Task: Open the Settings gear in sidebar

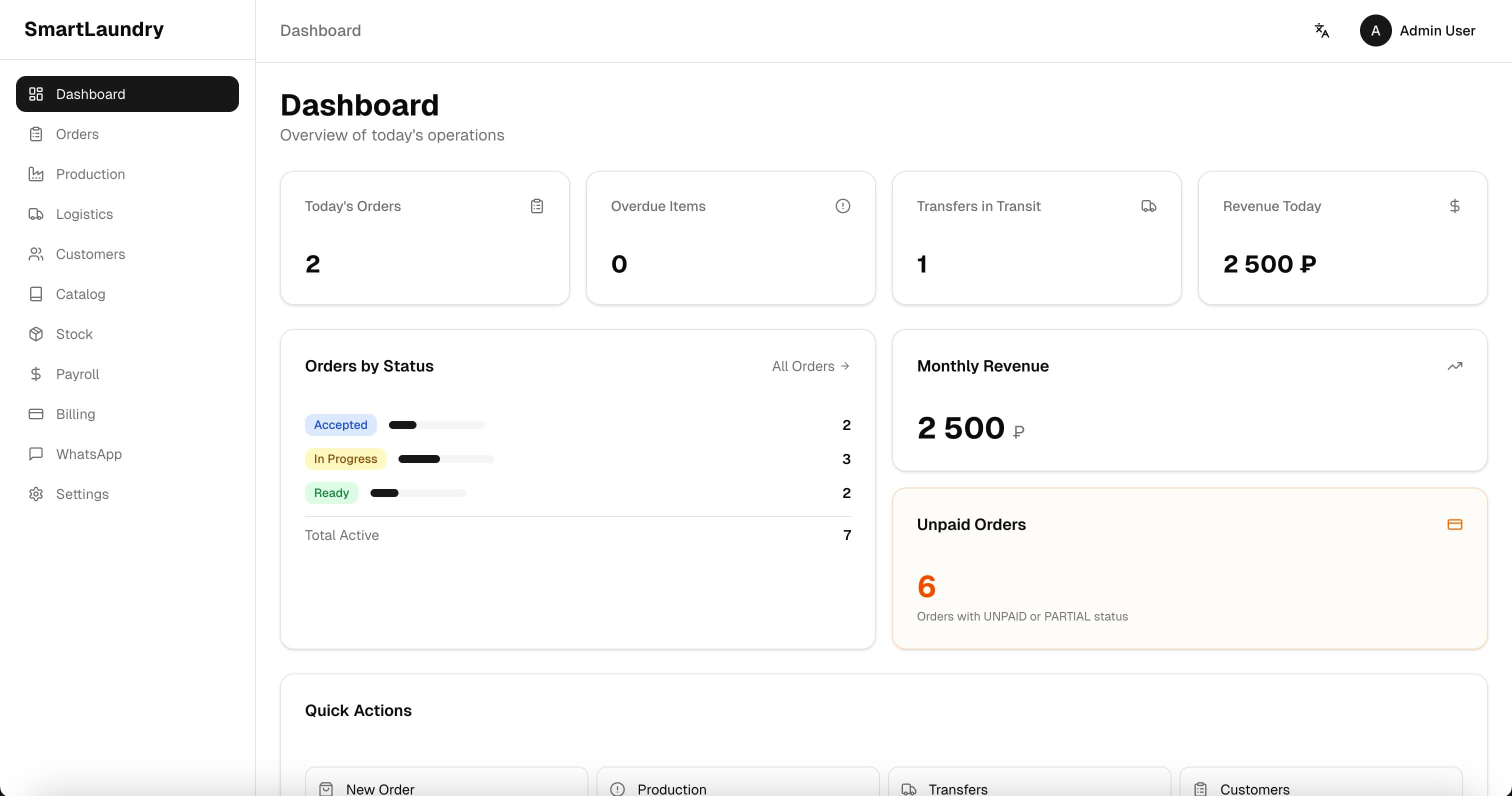Action: click(36, 493)
